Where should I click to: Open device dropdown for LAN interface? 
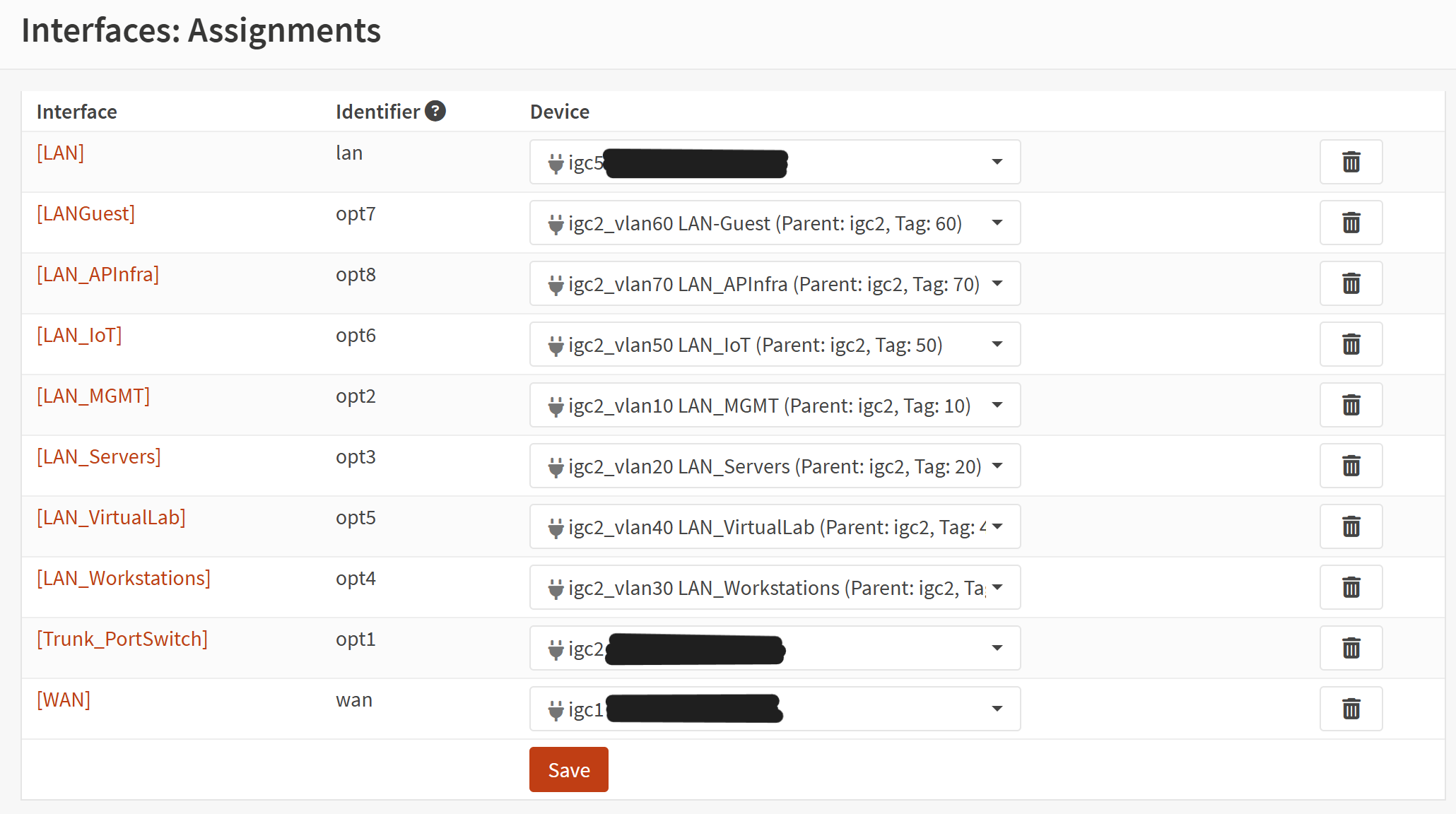(775, 162)
